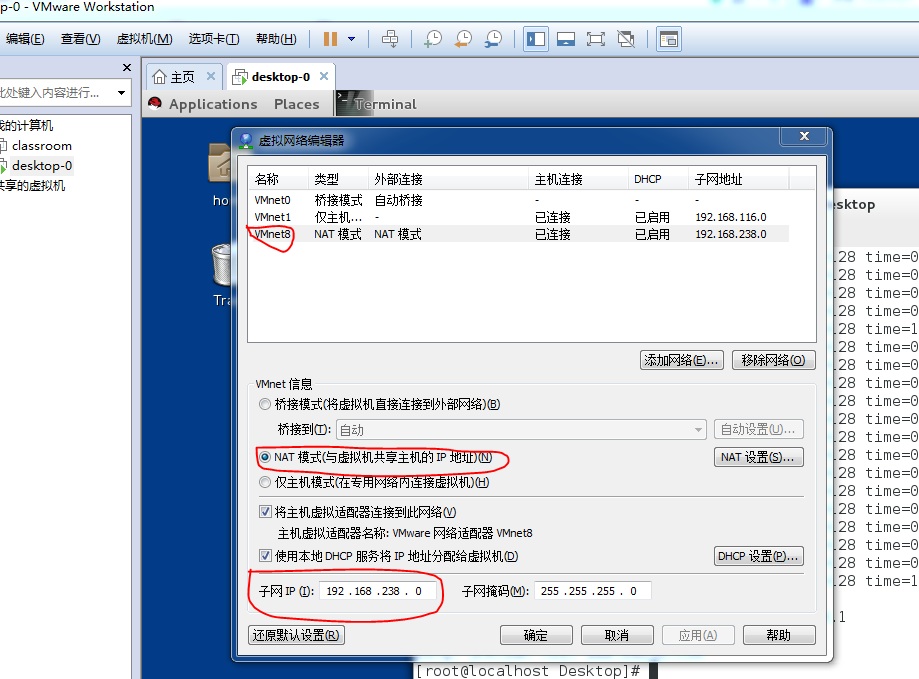The height and width of the screenshot is (679, 919).
Task: Open the 选项卡(T) menu
Action: click(214, 39)
